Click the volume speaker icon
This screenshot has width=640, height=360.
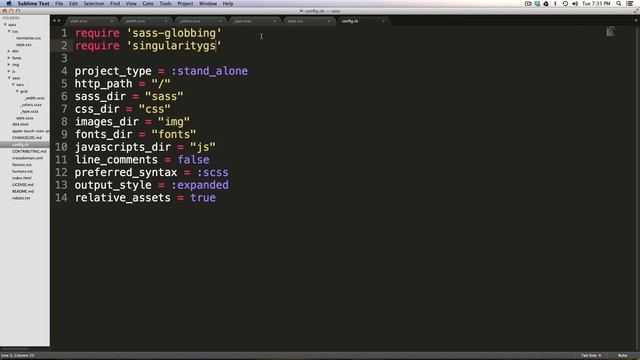coord(575,4)
